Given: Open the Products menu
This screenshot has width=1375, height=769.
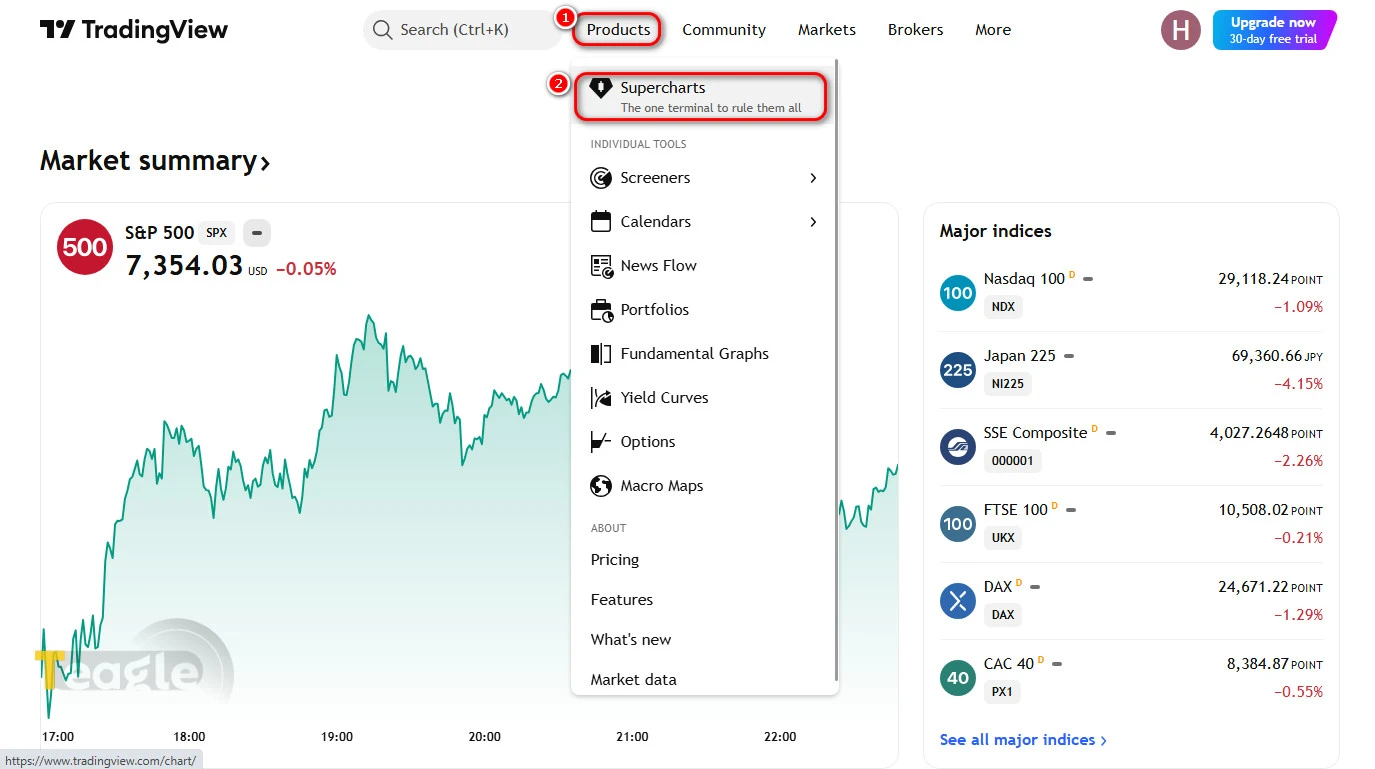Looking at the screenshot, I should point(618,30).
